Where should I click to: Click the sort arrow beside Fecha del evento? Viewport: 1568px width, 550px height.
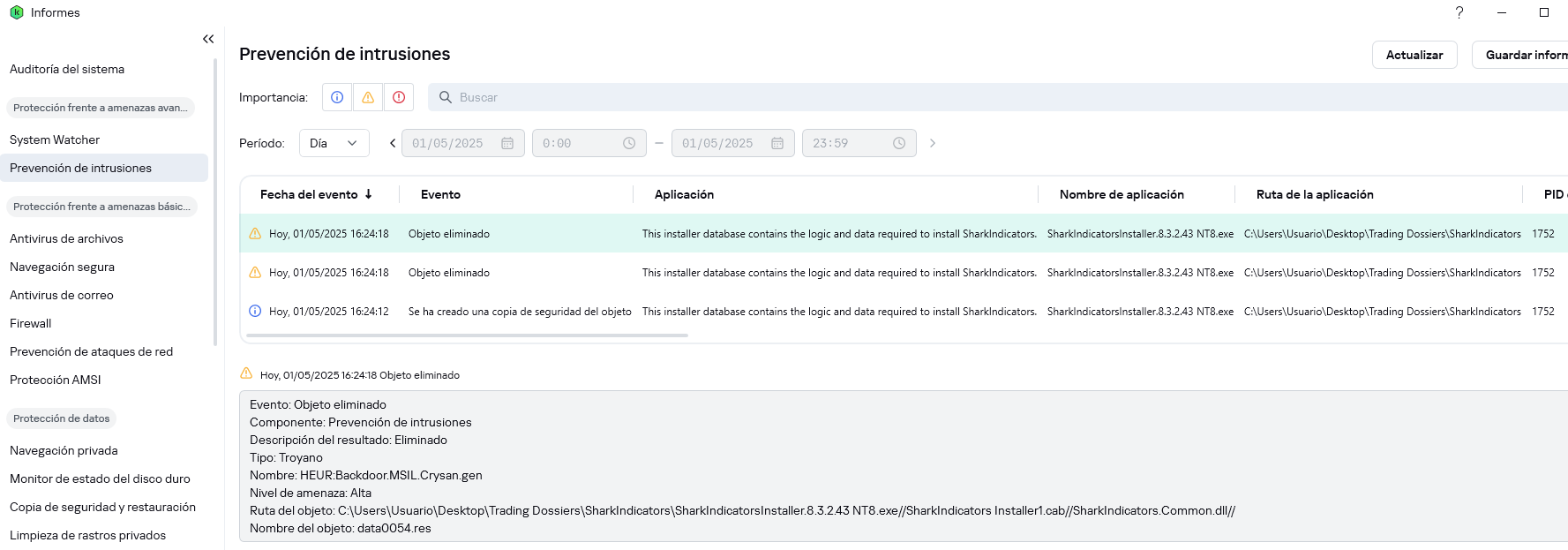click(368, 194)
